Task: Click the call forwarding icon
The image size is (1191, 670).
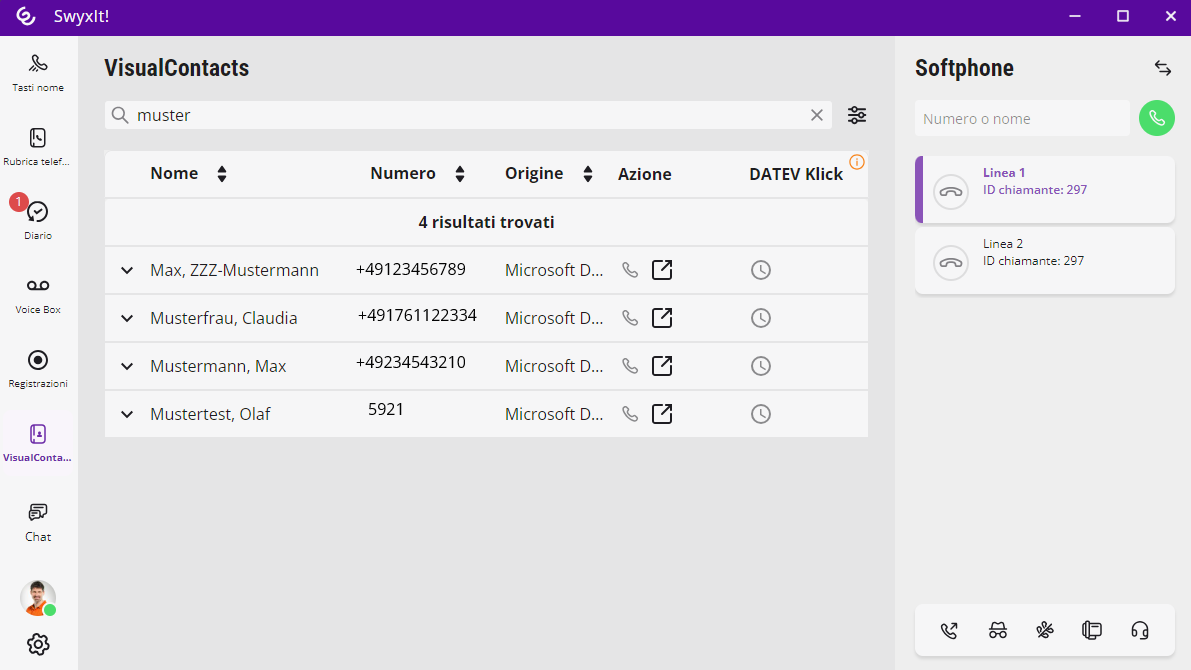Action: (x=950, y=630)
